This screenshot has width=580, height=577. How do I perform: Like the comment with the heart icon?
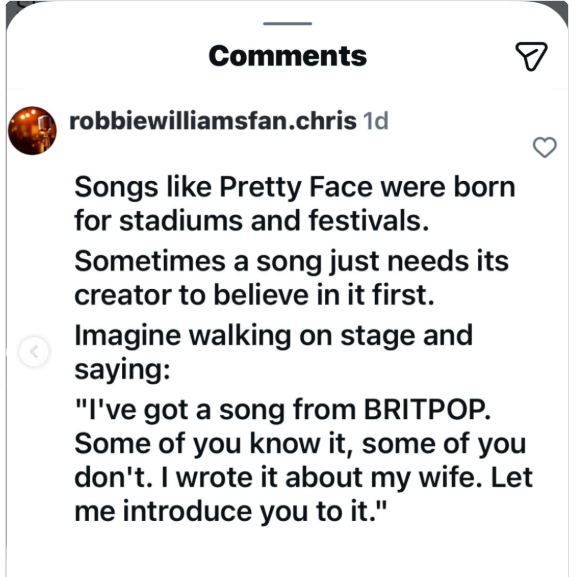point(544,147)
